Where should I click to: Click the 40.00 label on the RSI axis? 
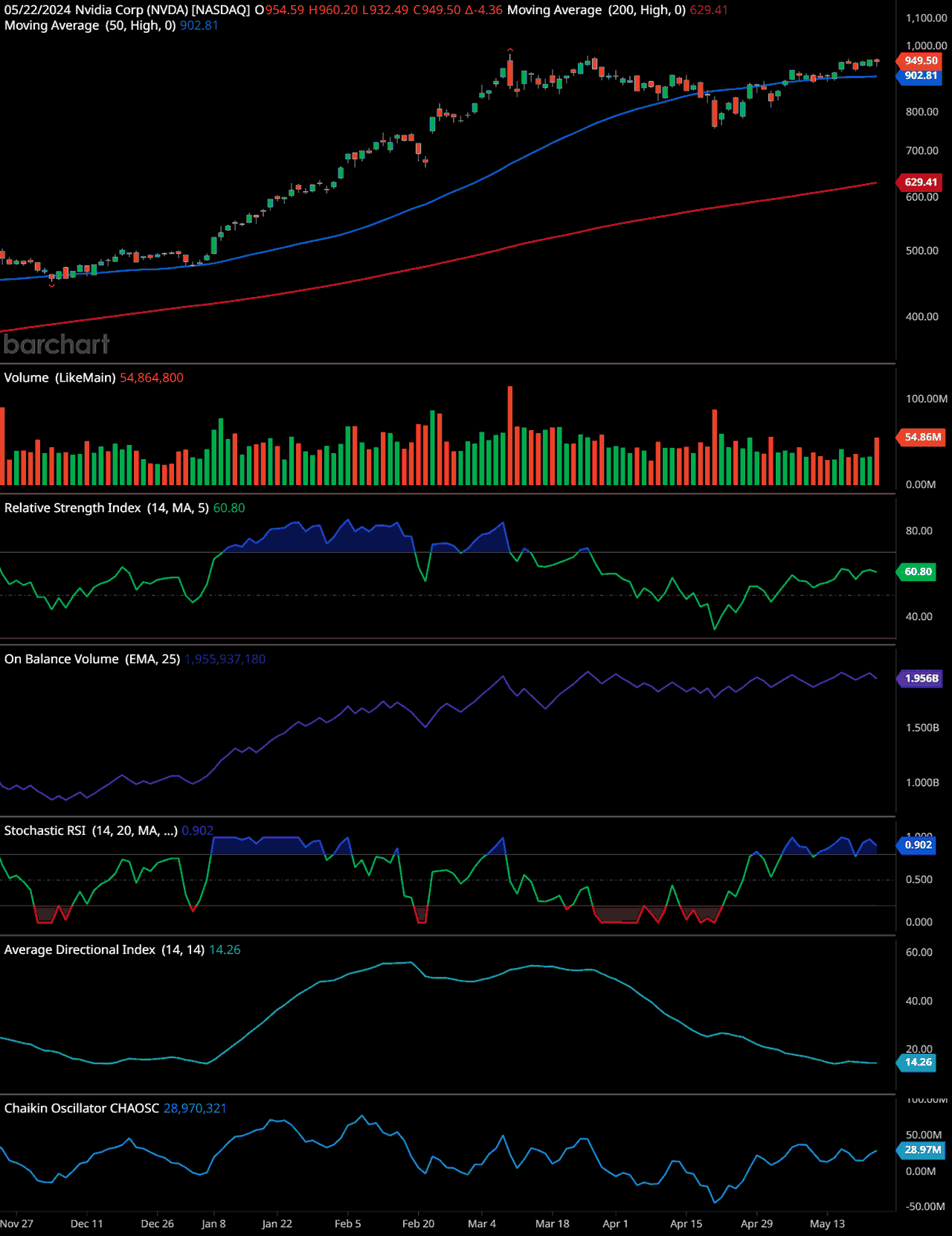(x=919, y=616)
